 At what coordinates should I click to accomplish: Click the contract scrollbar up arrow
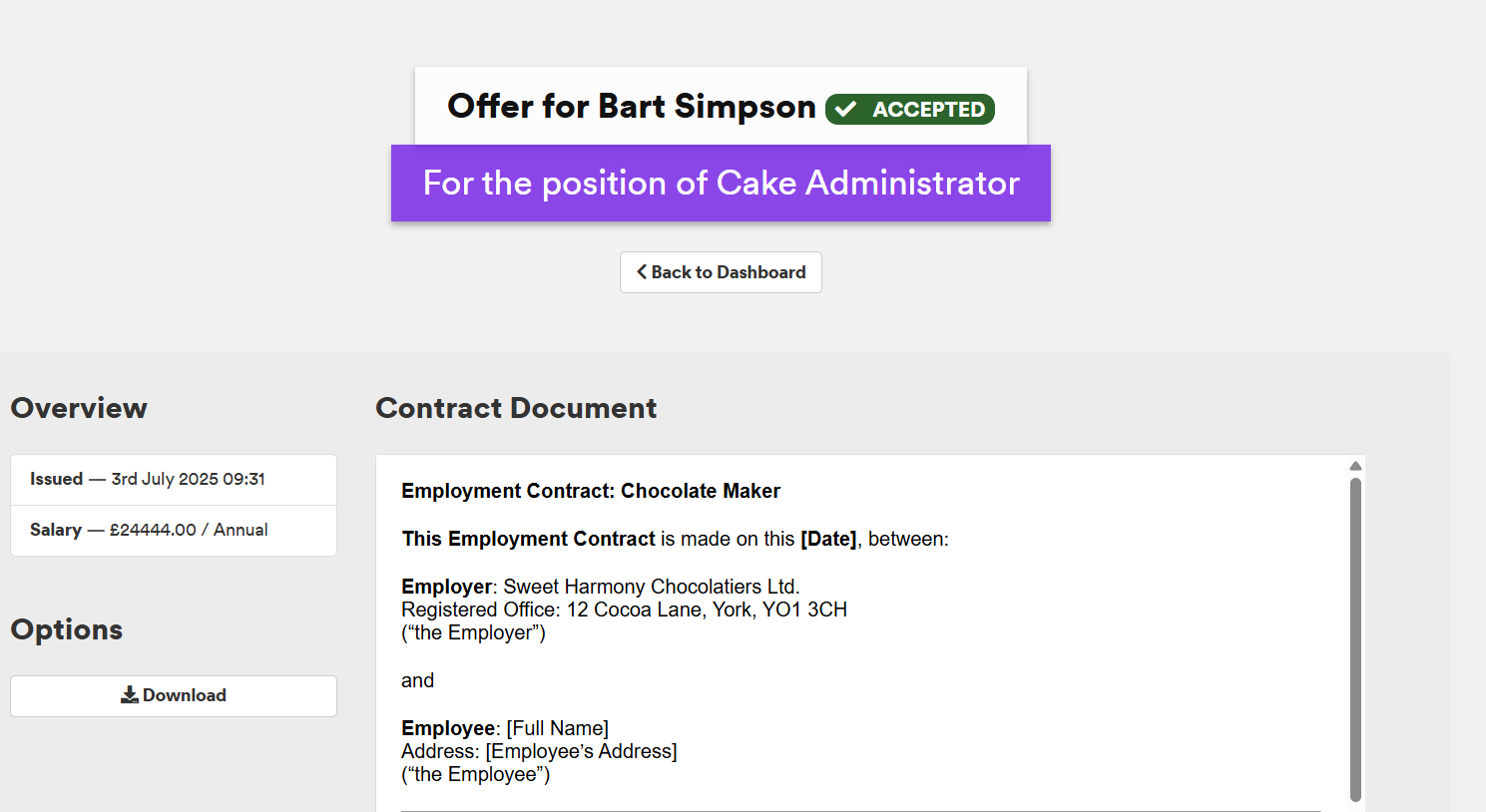pos(1355,466)
